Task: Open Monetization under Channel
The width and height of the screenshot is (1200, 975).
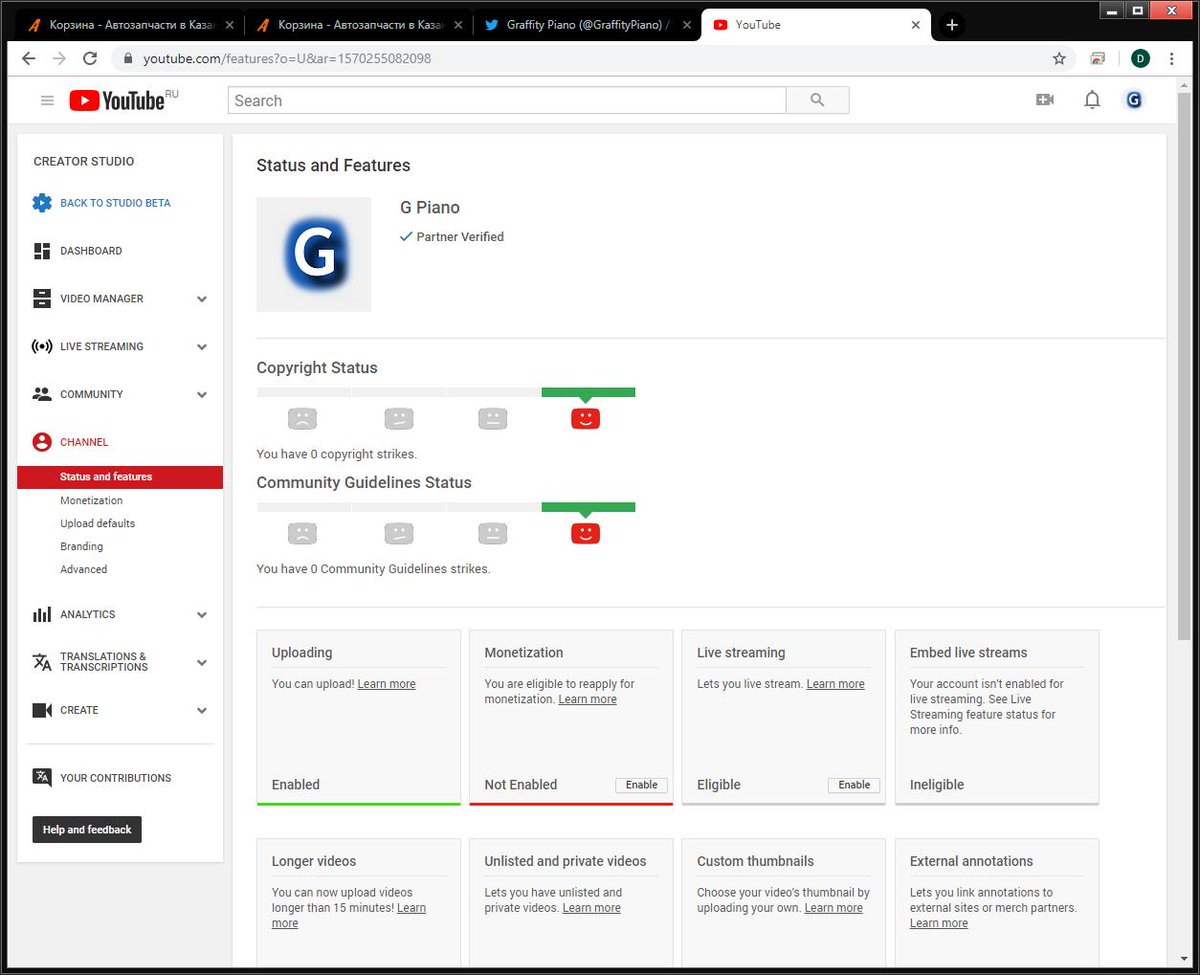Action: coord(91,500)
